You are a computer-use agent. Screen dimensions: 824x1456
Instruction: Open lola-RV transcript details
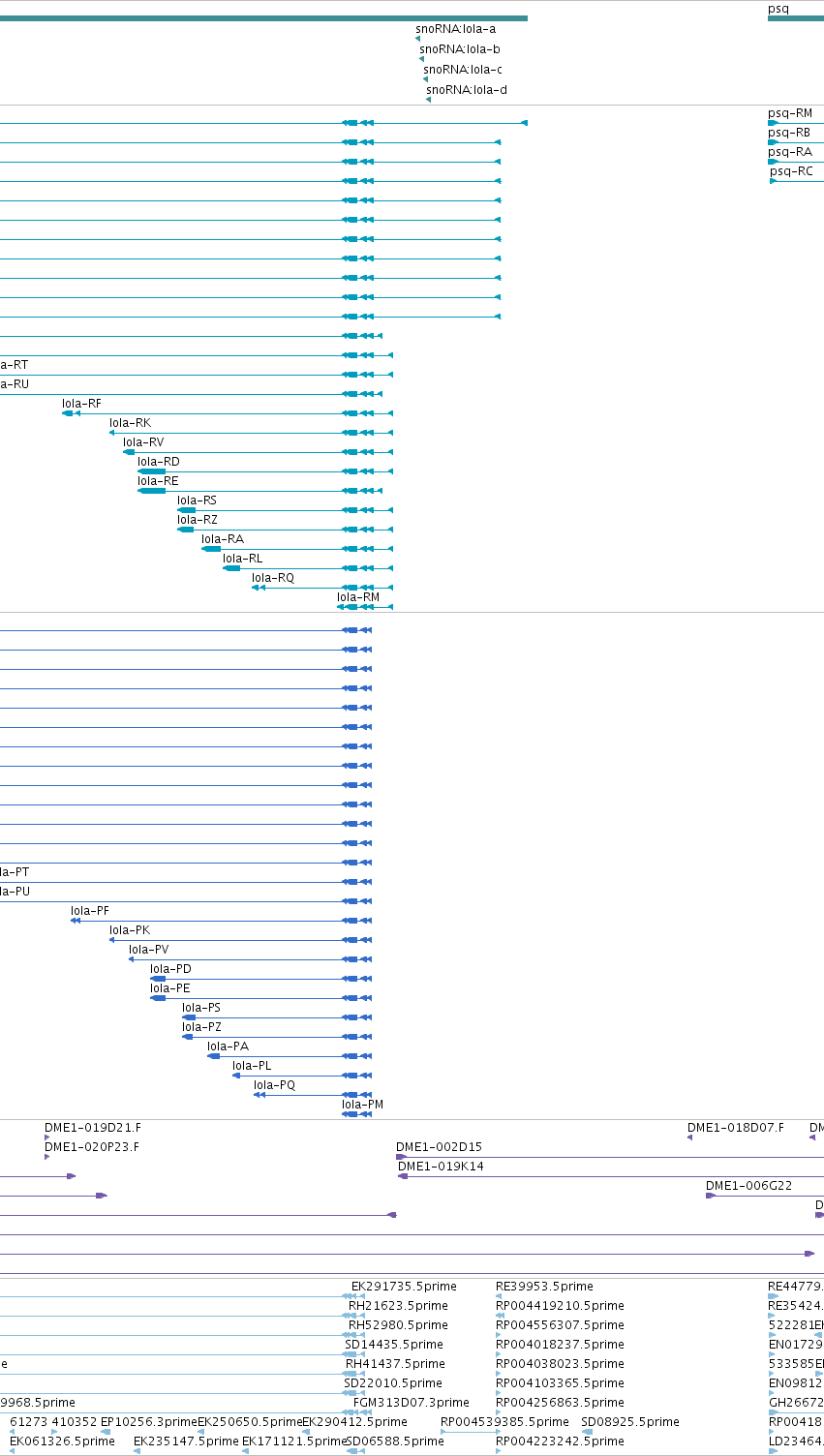point(143,442)
